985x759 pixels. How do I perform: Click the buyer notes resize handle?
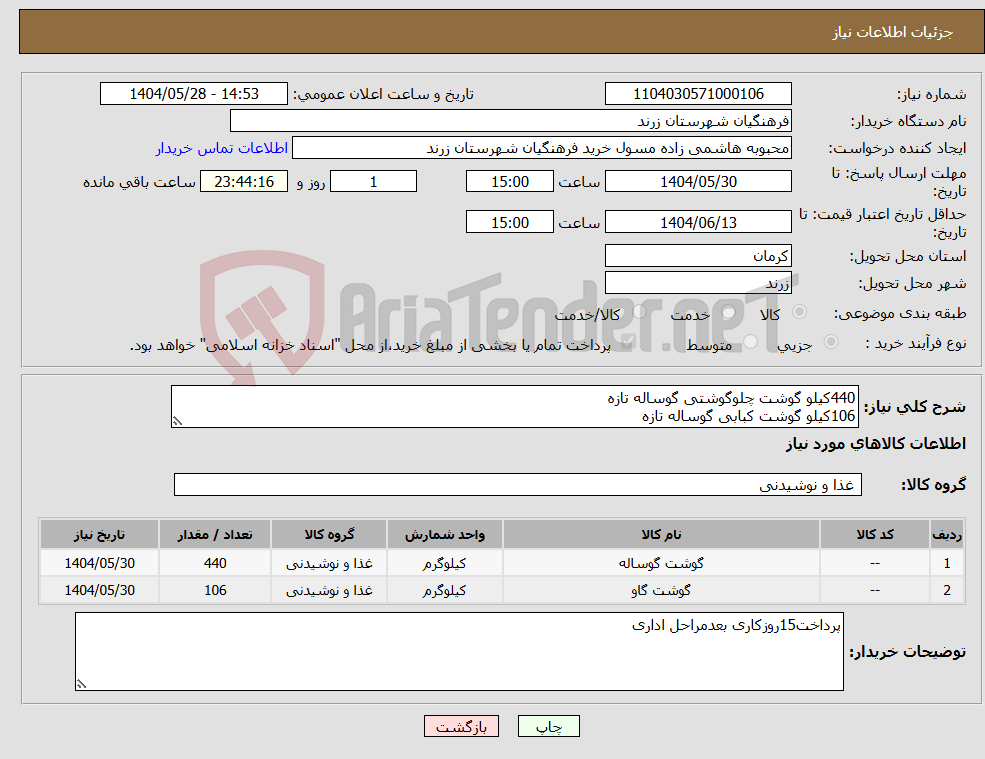tap(81, 684)
